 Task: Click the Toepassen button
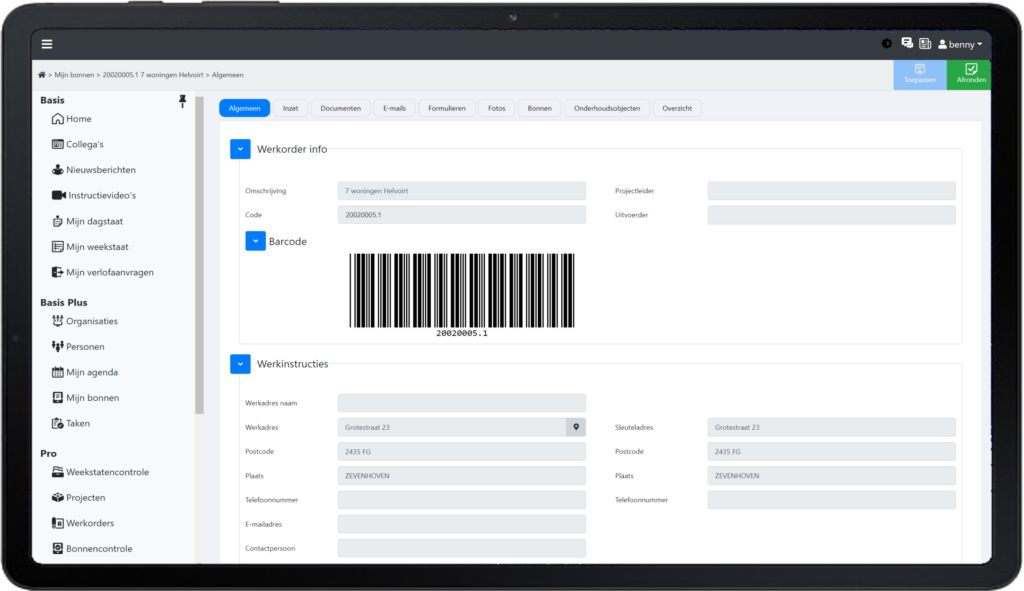coord(920,74)
